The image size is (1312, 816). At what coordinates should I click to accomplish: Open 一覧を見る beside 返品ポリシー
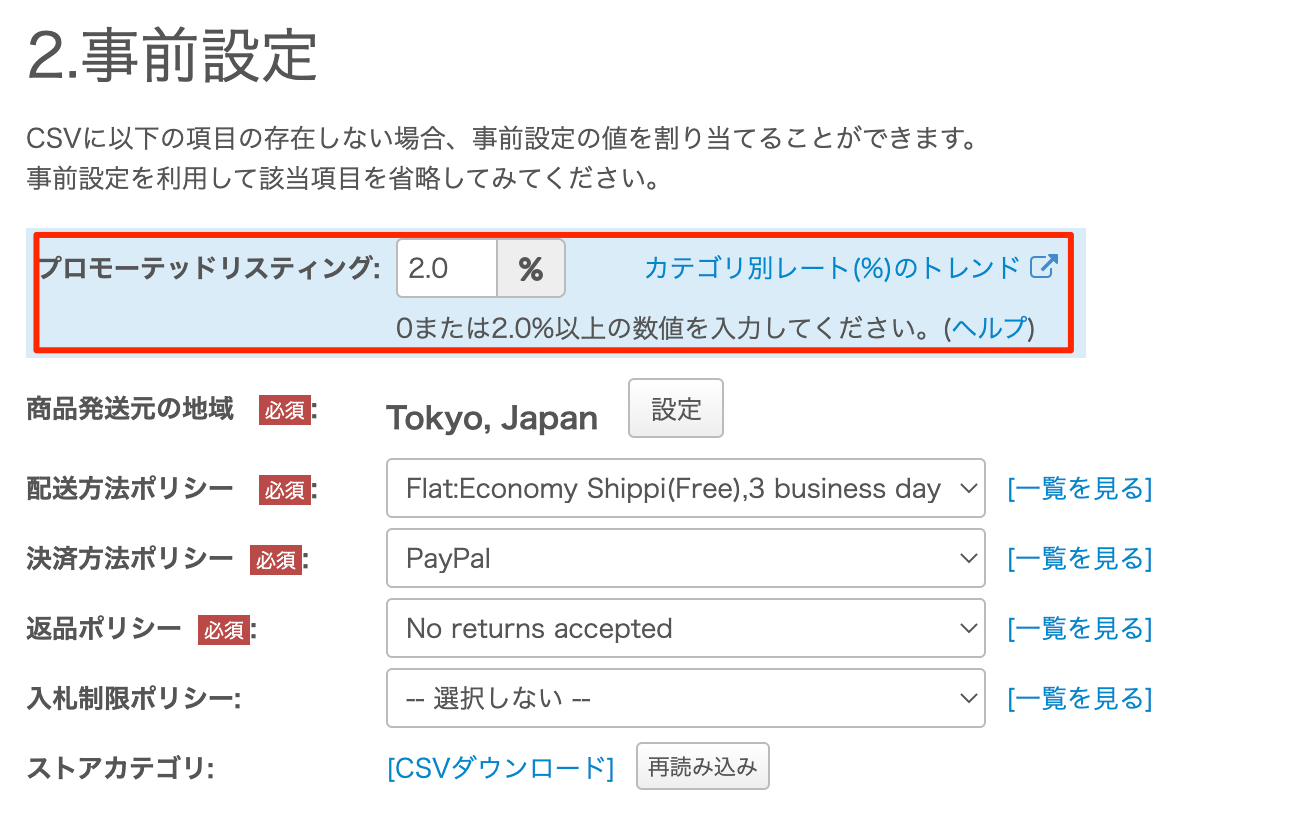(1079, 628)
